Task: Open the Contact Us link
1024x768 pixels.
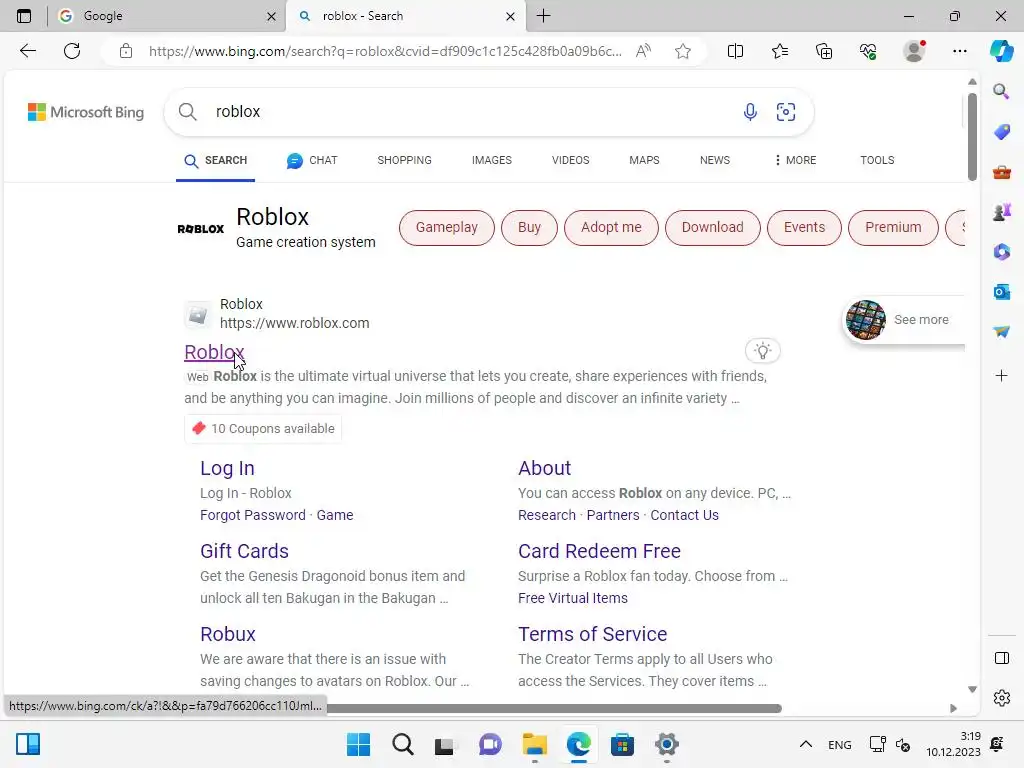Action: click(684, 515)
